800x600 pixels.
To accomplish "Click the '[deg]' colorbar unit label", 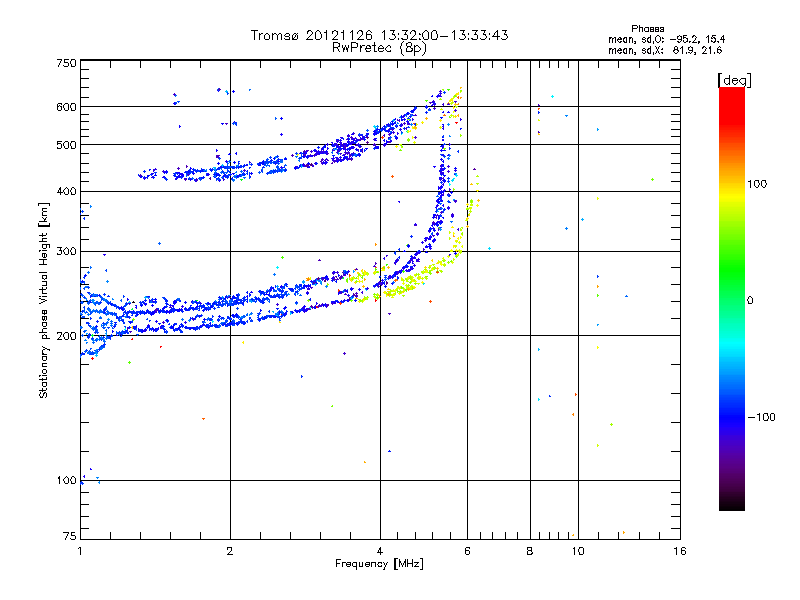I will (734, 80).
